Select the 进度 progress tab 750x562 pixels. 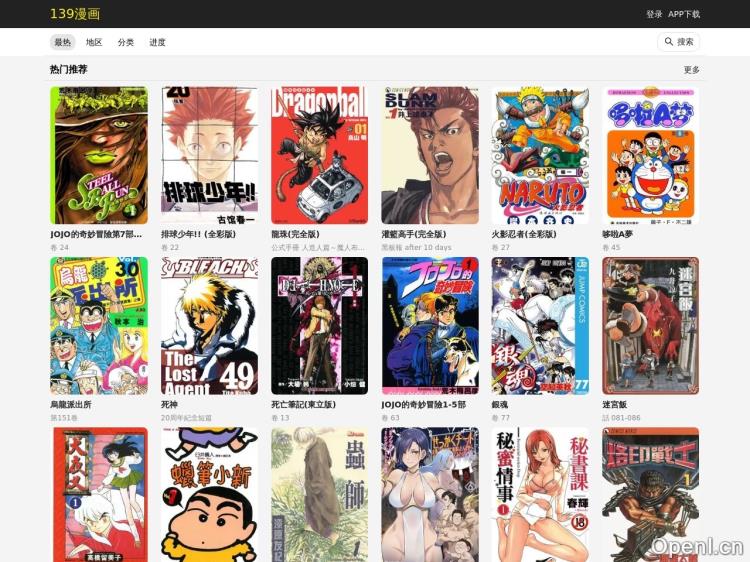click(x=157, y=42)
